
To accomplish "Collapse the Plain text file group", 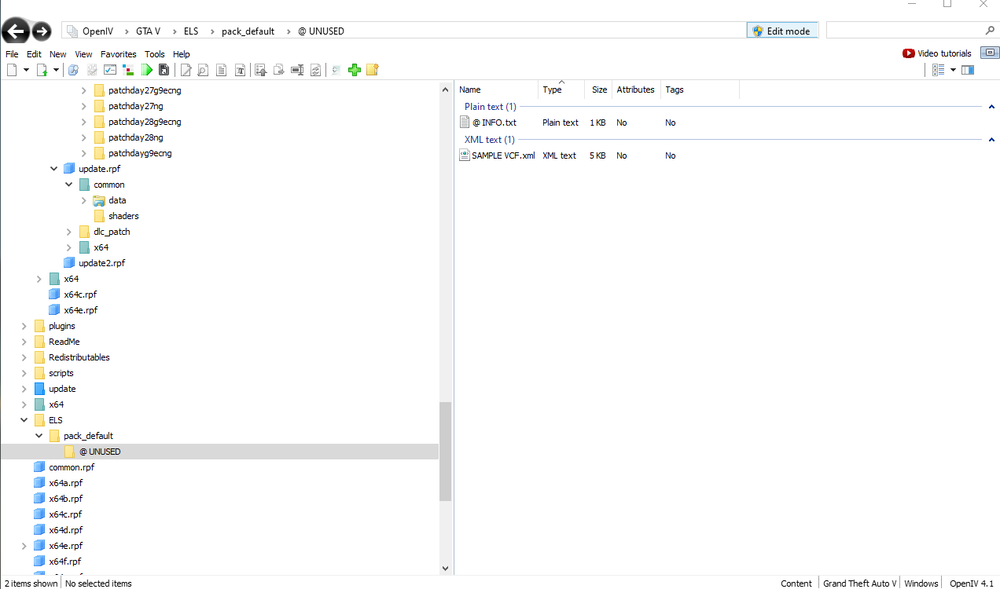I will point(991,106).
